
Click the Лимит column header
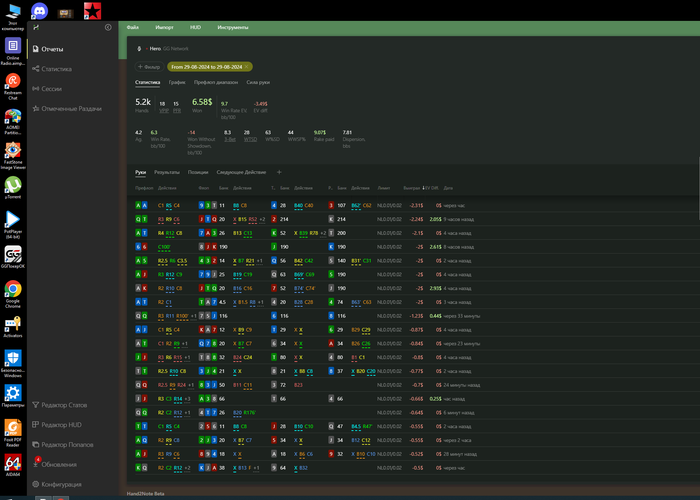click(x=383, y=188)
